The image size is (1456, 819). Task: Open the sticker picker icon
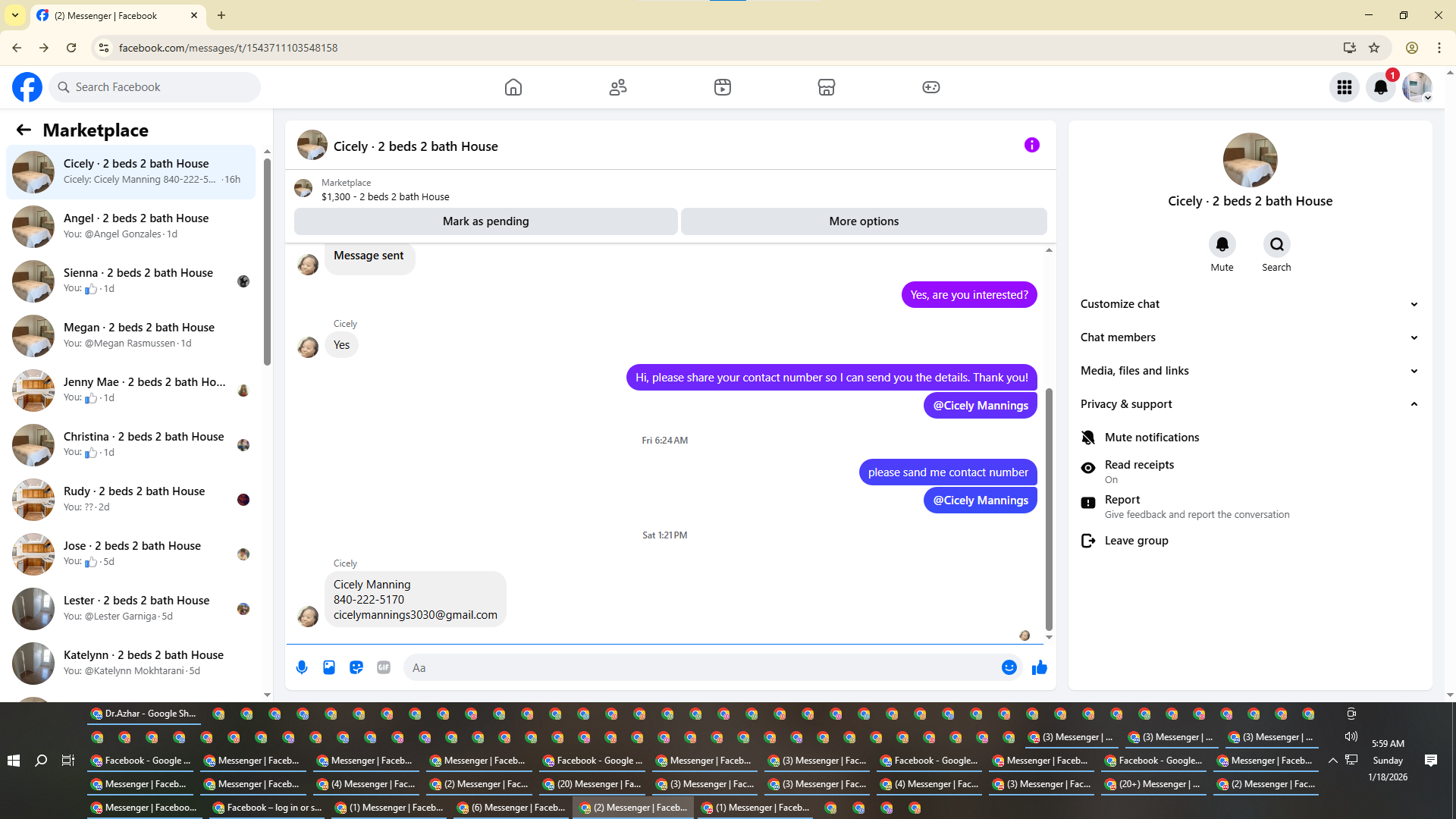pos(356,667)
